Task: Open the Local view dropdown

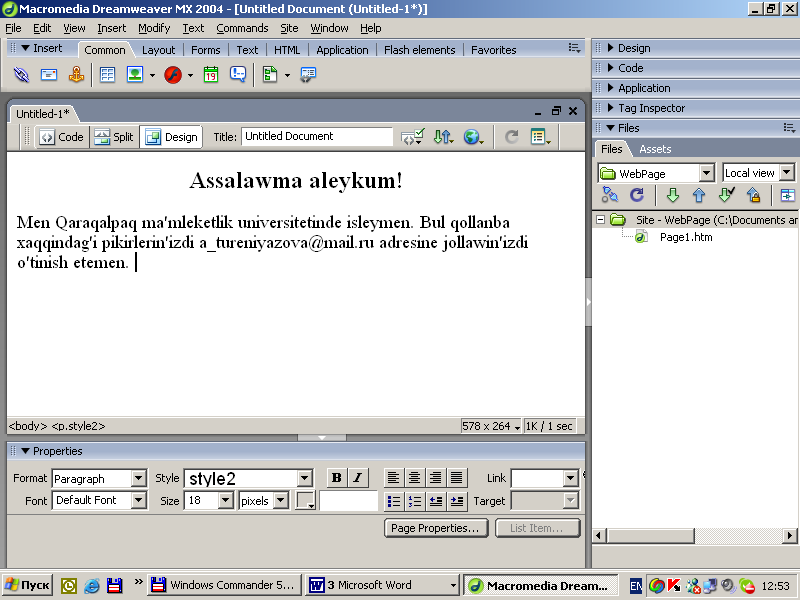Action: tap(787, 172)
